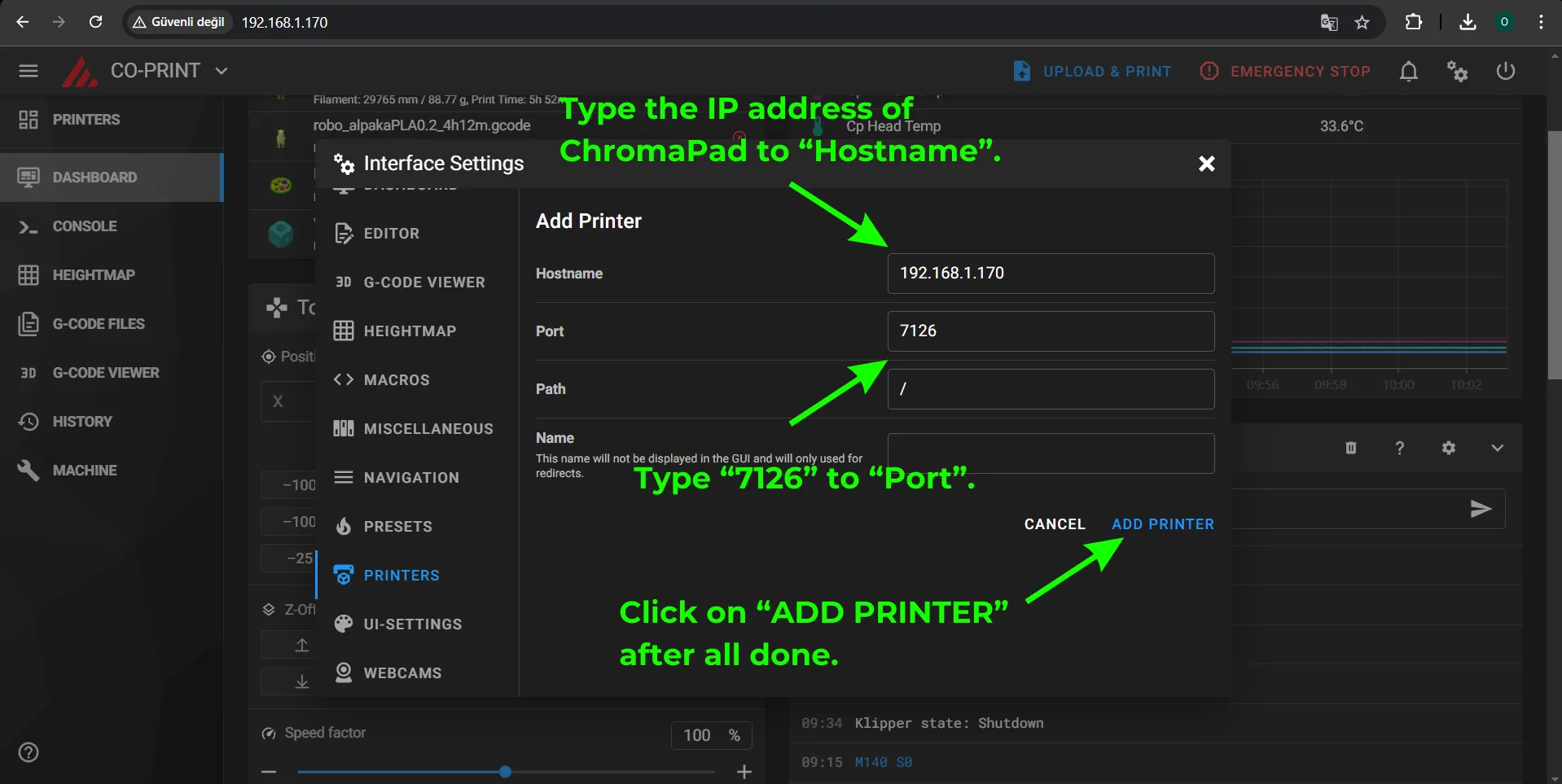Reload the browser page
This screenshot has width=1562, height=784.
(95, 22)
